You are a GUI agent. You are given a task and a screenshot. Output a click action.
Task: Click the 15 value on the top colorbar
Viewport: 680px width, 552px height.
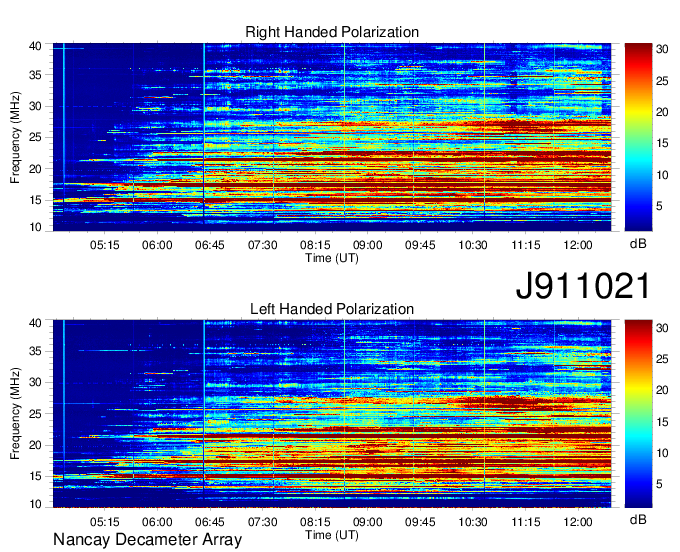pos(662,144)
